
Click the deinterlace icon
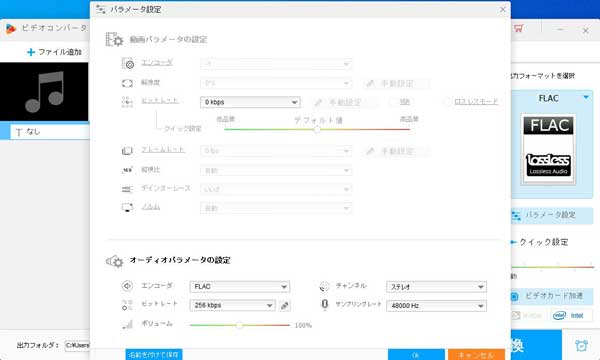pos(127,189)
